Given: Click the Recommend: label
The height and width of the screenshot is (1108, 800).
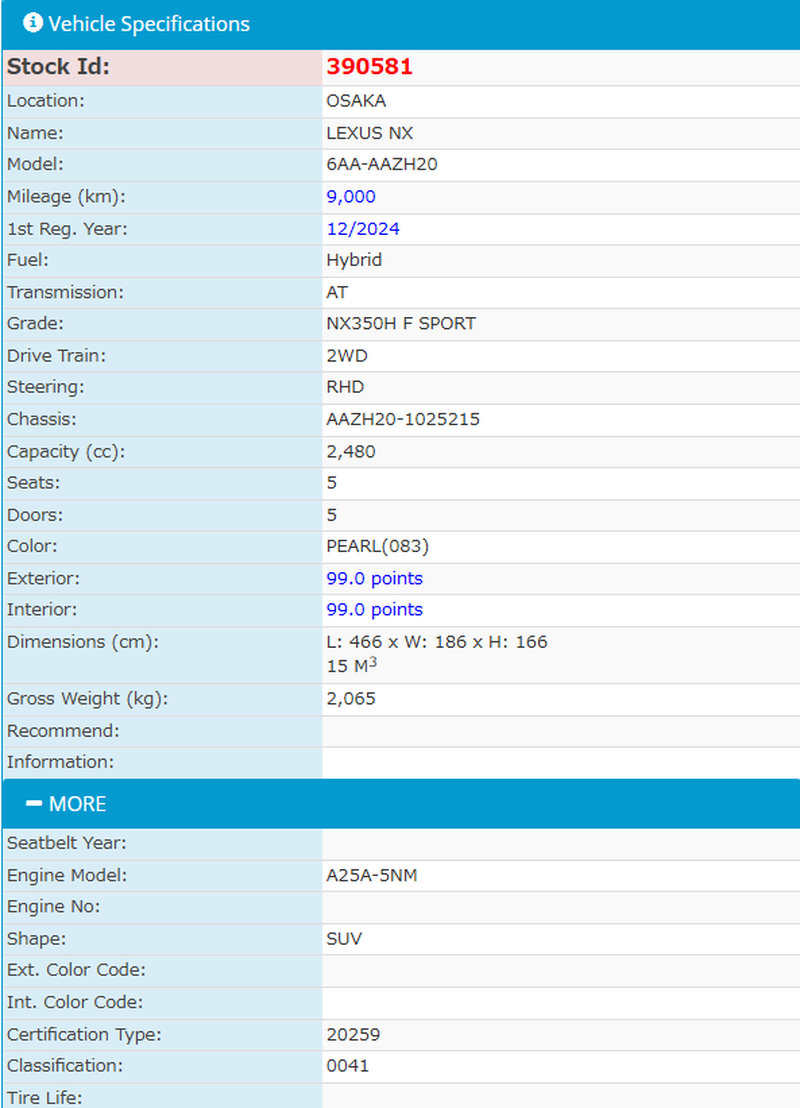Looking at the screenshot, I should tap(64, 731).
